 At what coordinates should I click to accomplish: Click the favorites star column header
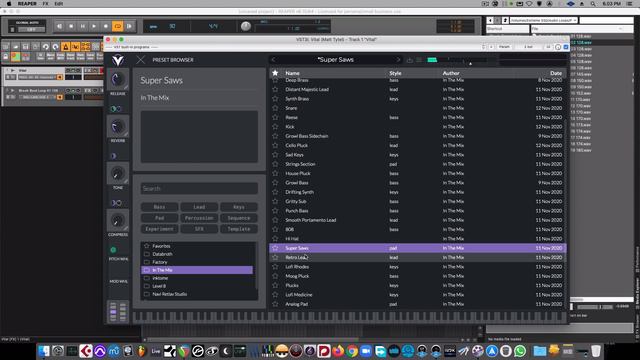275,73
